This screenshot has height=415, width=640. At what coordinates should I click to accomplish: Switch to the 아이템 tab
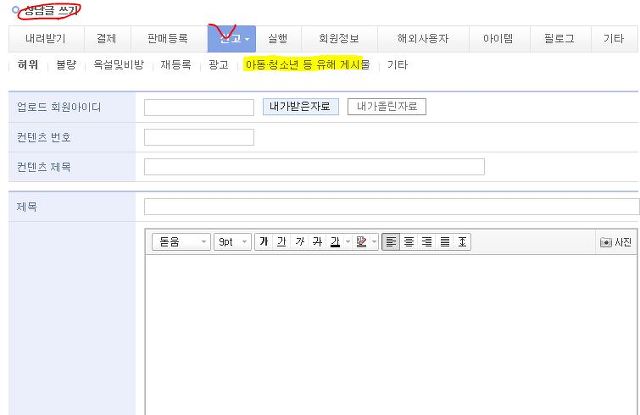tap(499, 39)
